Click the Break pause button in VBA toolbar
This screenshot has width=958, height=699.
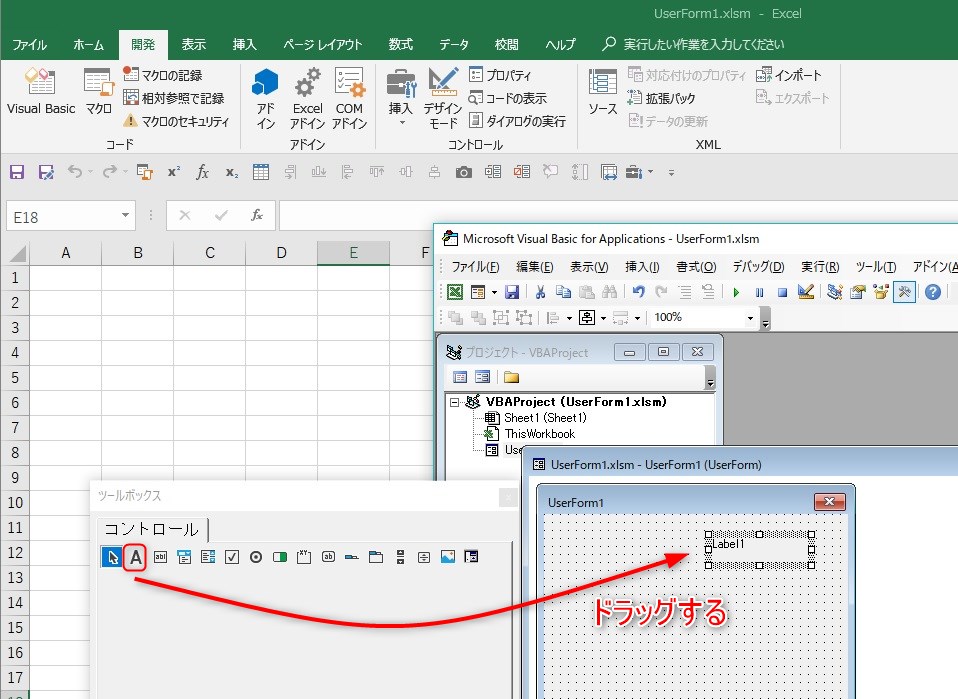click(759, 293)
